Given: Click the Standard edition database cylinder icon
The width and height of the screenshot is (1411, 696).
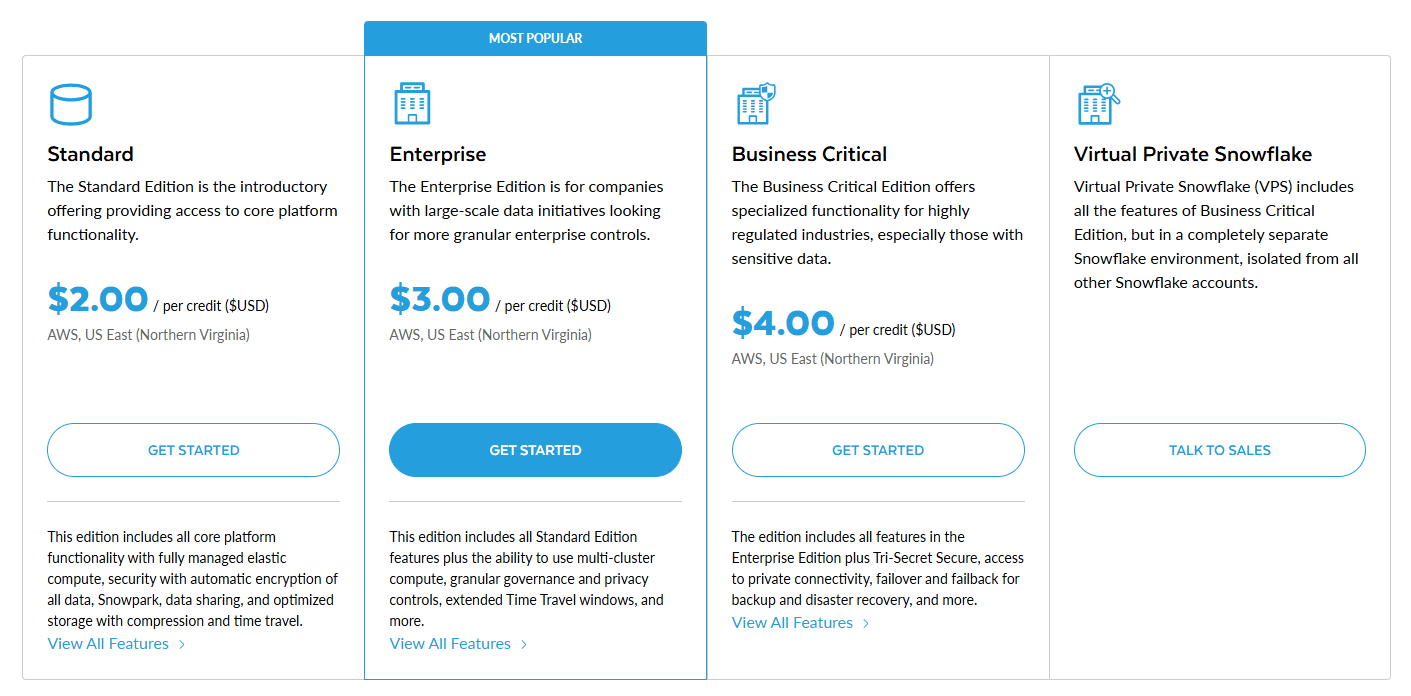Looking at the screenshot, I should (x=70, y=104).
